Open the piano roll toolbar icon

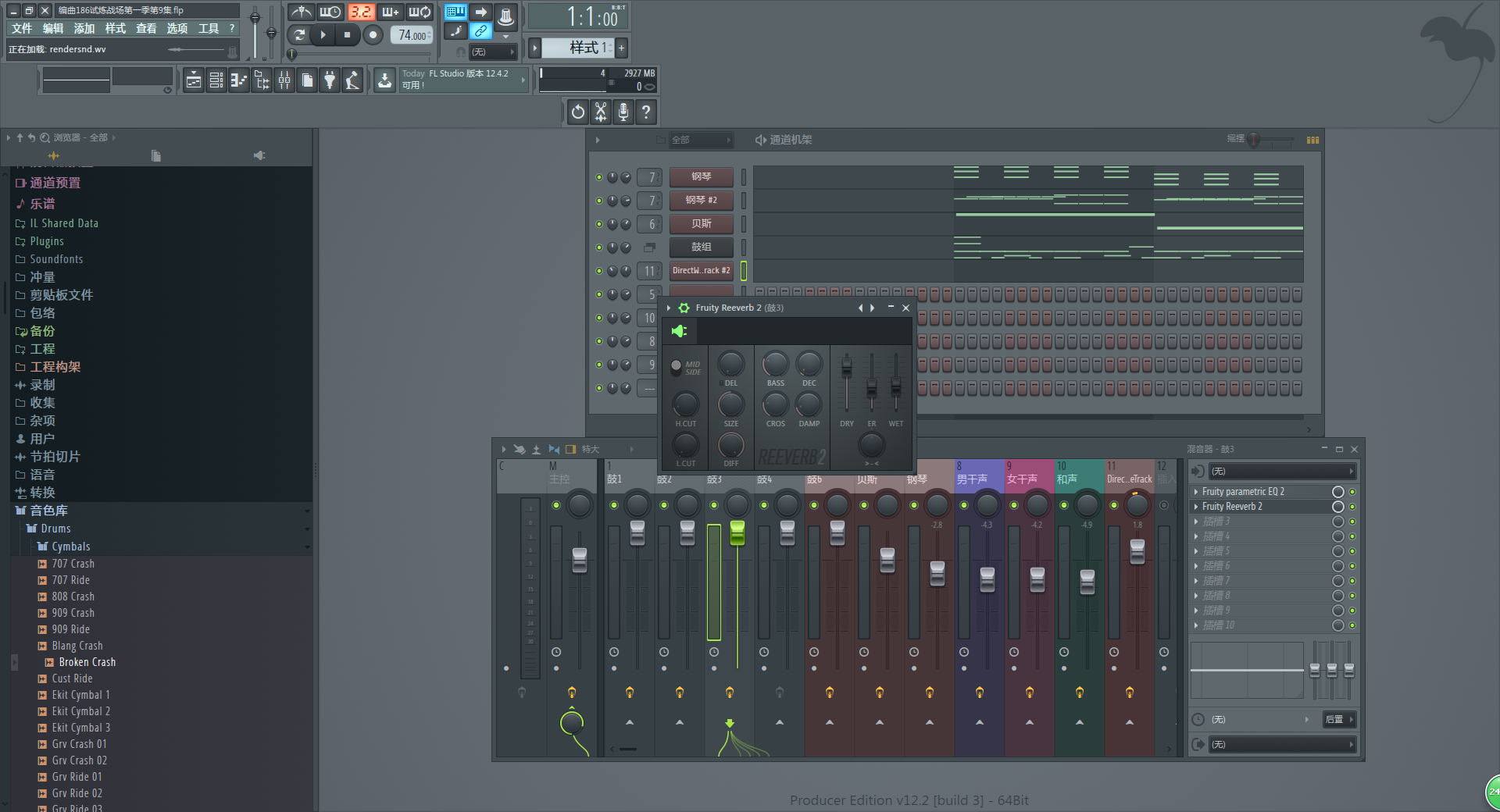click(239, 80)
